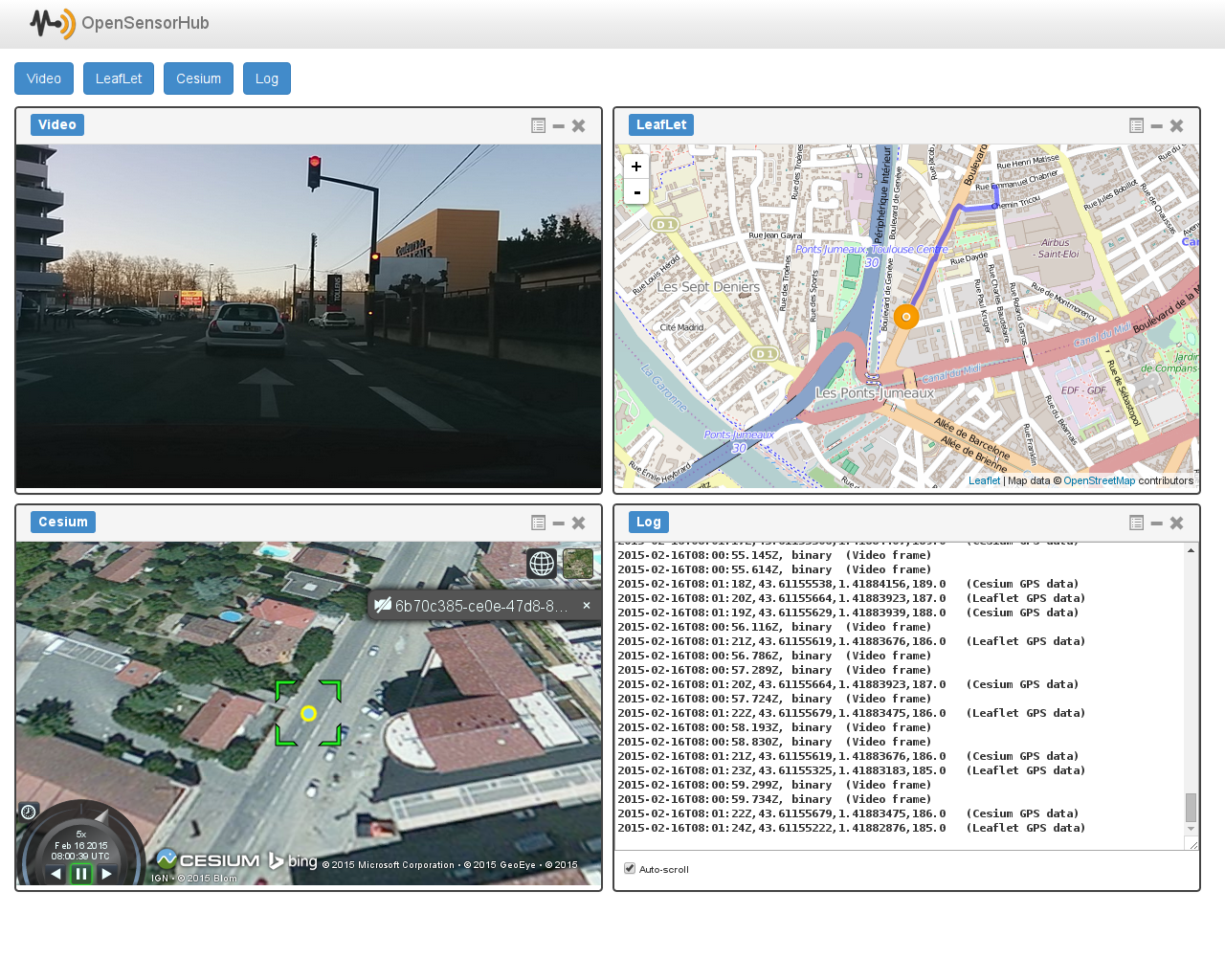
Task: Close the Cesium entity info box
Action: 587,605
